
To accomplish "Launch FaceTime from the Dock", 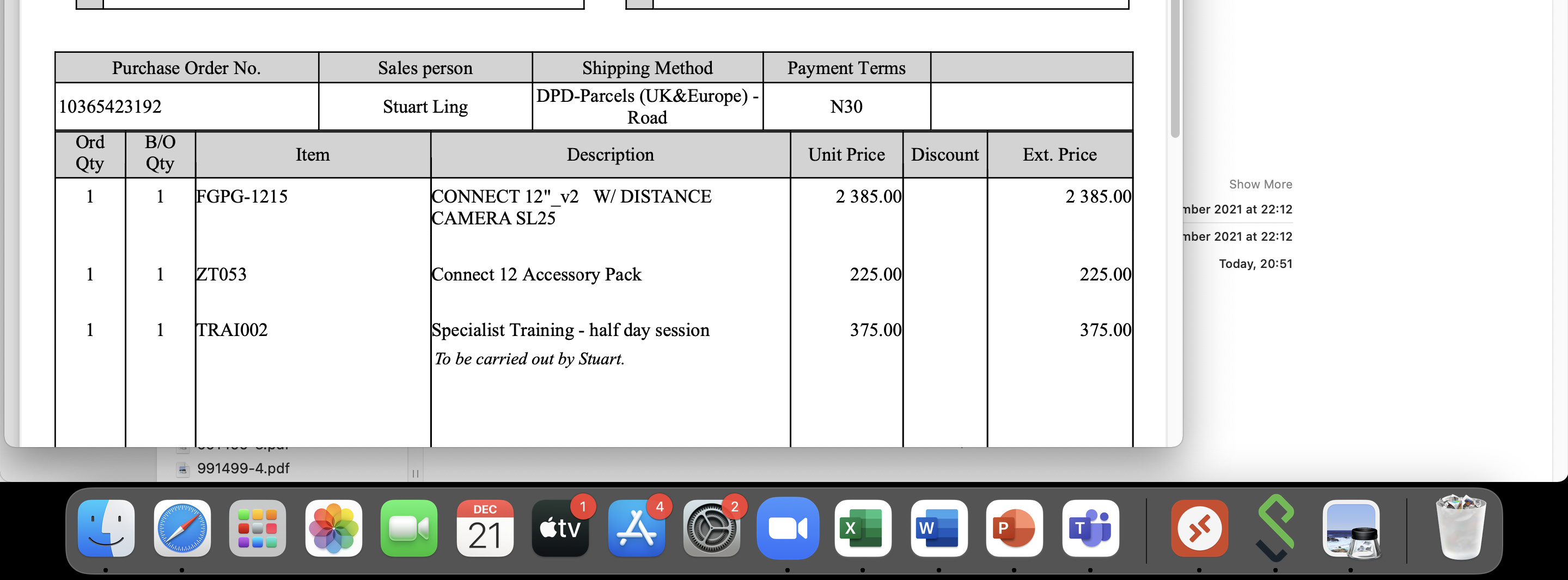I will tap(409, 528).
